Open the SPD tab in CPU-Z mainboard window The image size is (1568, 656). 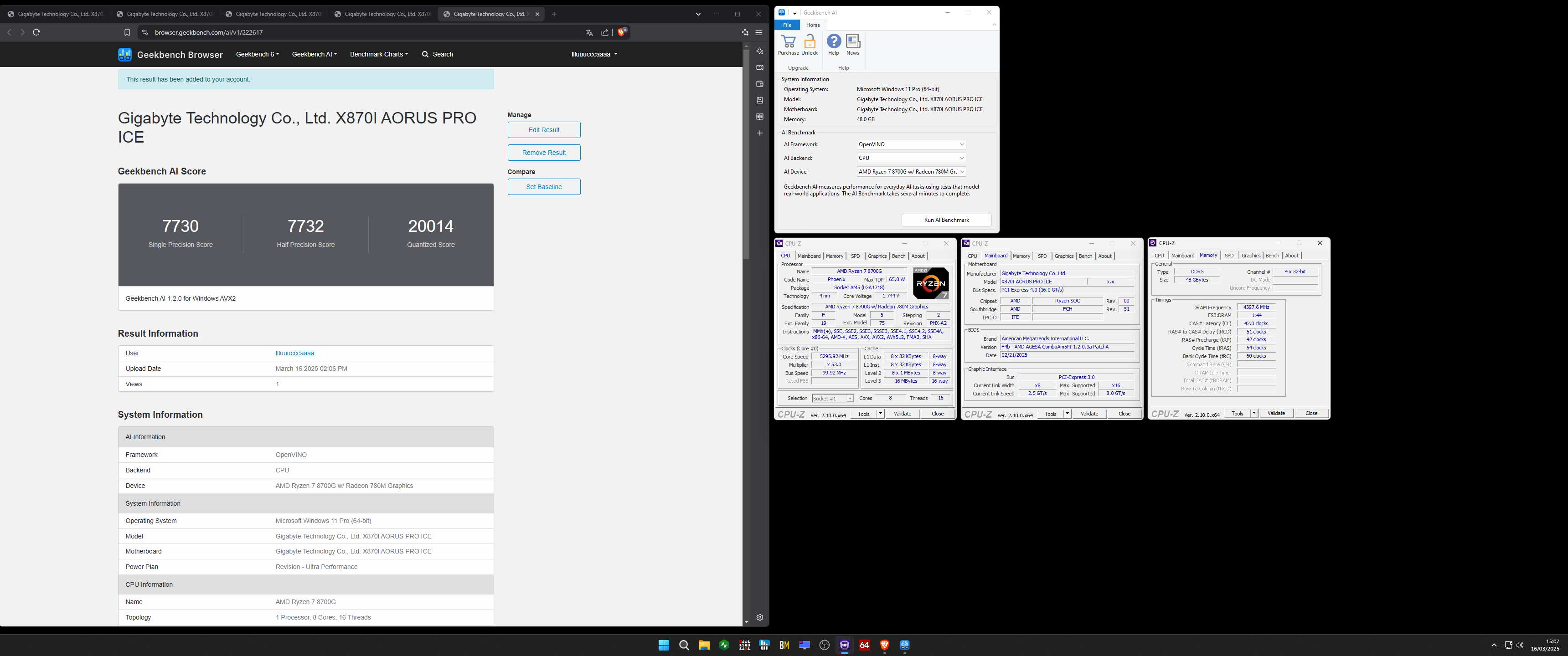coord(1042,256)
